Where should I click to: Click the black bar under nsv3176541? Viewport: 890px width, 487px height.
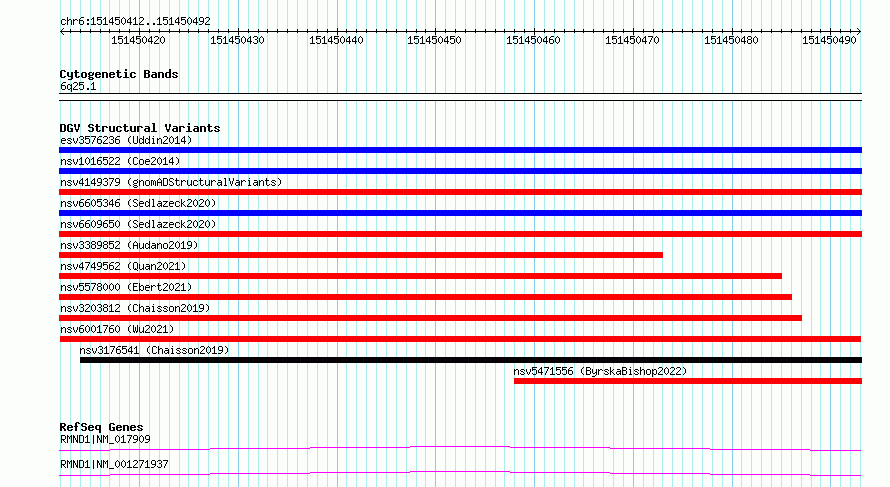[x=471, y=360]
